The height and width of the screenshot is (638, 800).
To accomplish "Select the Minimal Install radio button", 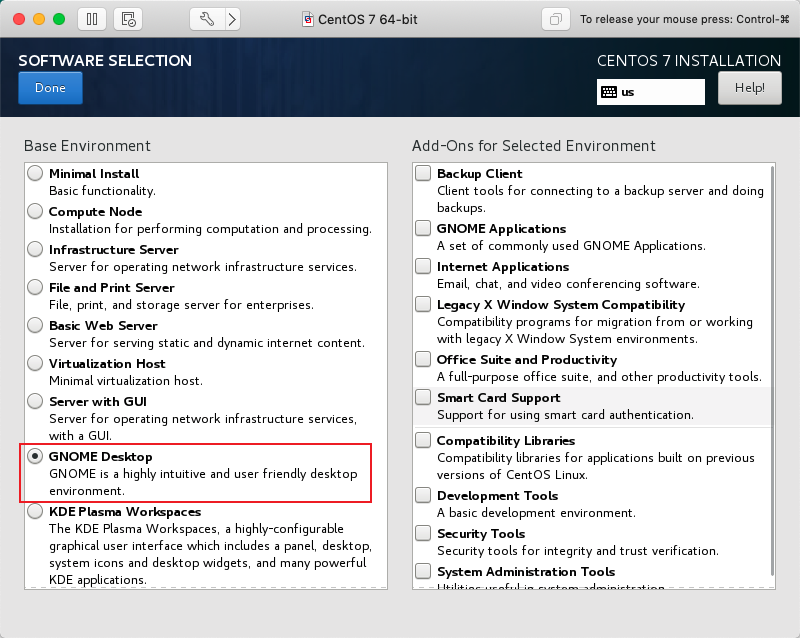I will (35, 174).
